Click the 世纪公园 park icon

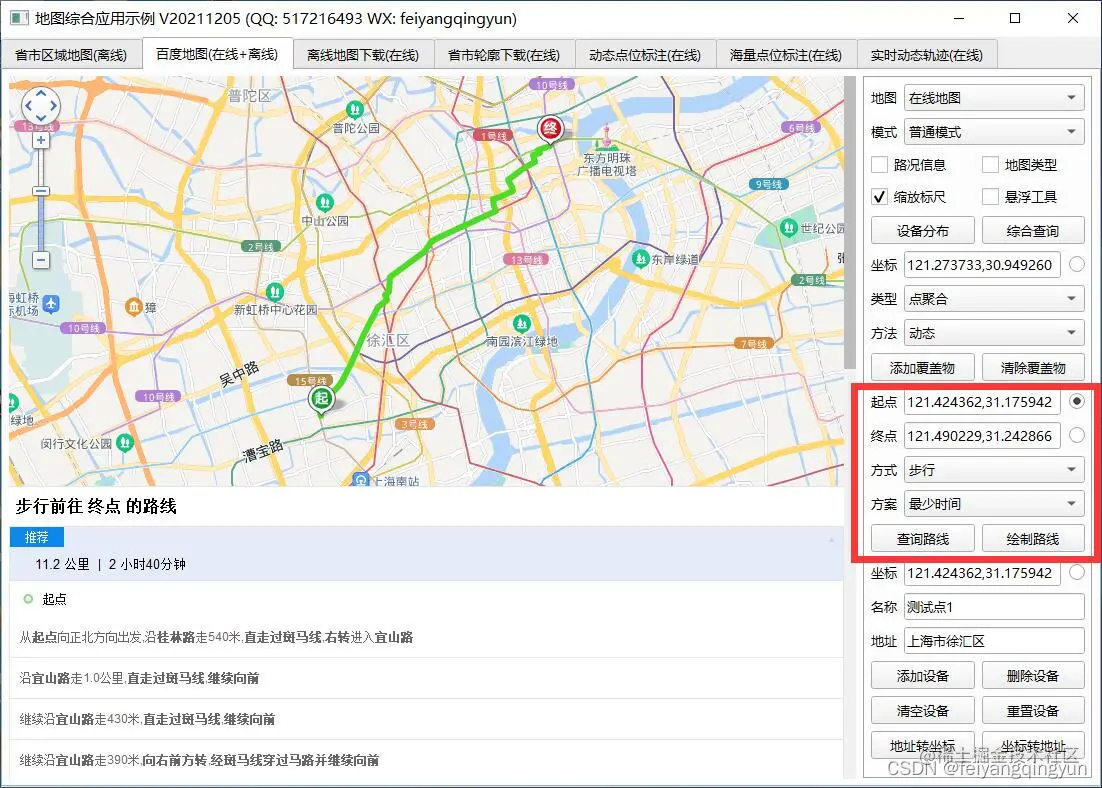(x=789, y=228)
